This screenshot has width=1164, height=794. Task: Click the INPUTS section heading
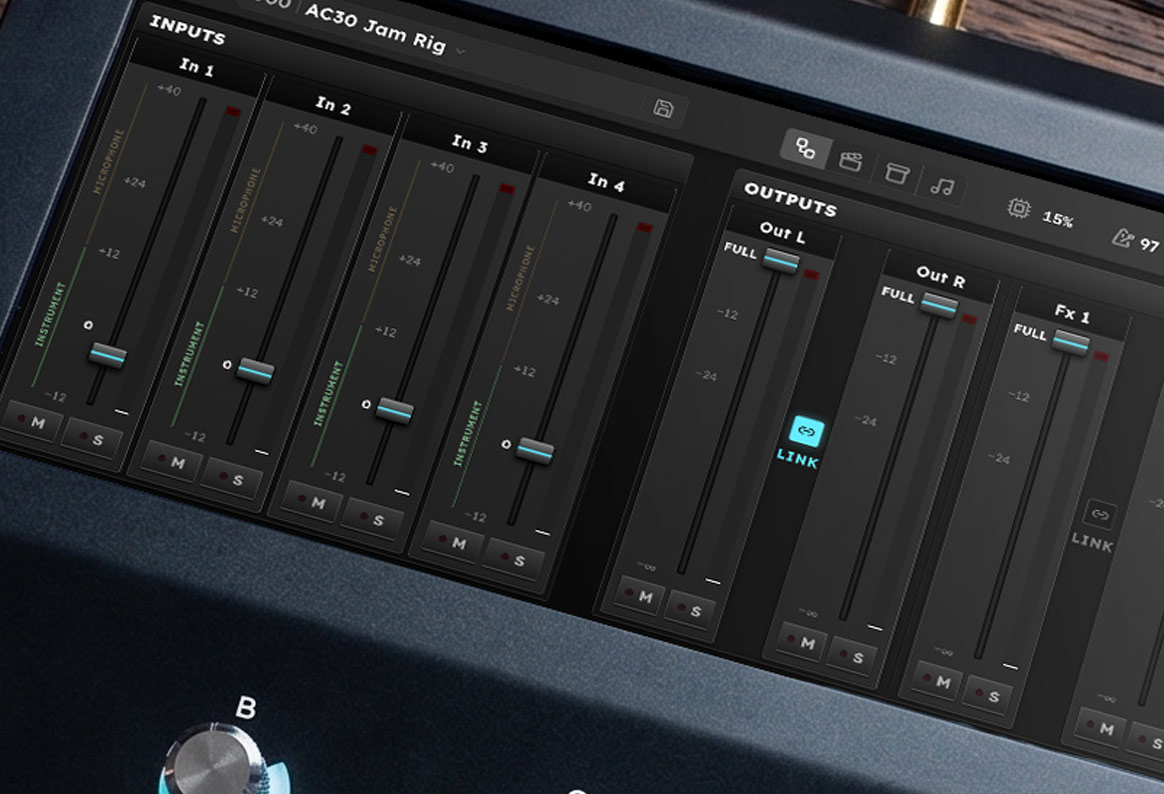(x=187, y=30)
